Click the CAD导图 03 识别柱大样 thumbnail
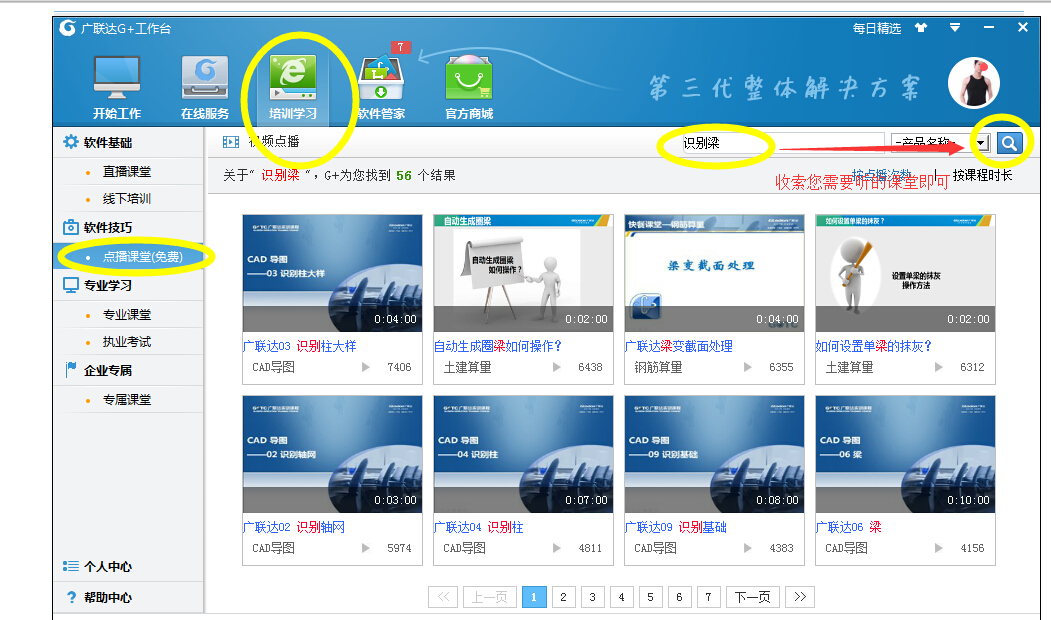Screen dimensions: 1051x620 pos(332,273)
